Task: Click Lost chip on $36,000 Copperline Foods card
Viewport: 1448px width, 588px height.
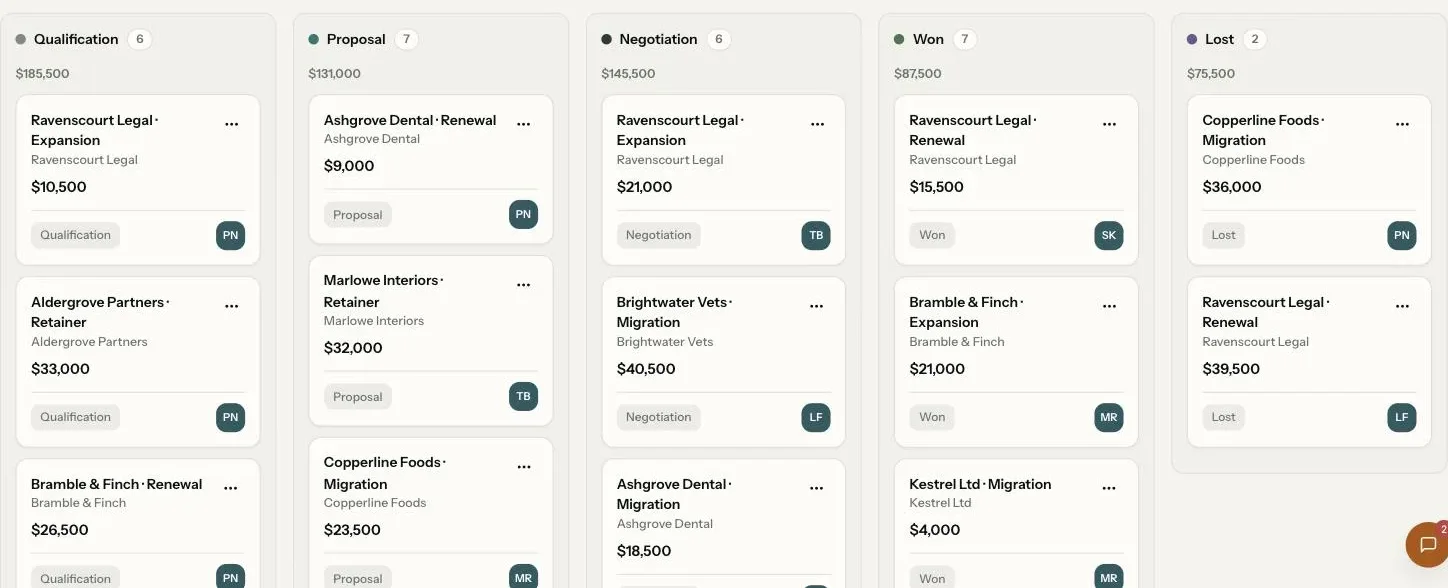Action: tap(1224, 235)
